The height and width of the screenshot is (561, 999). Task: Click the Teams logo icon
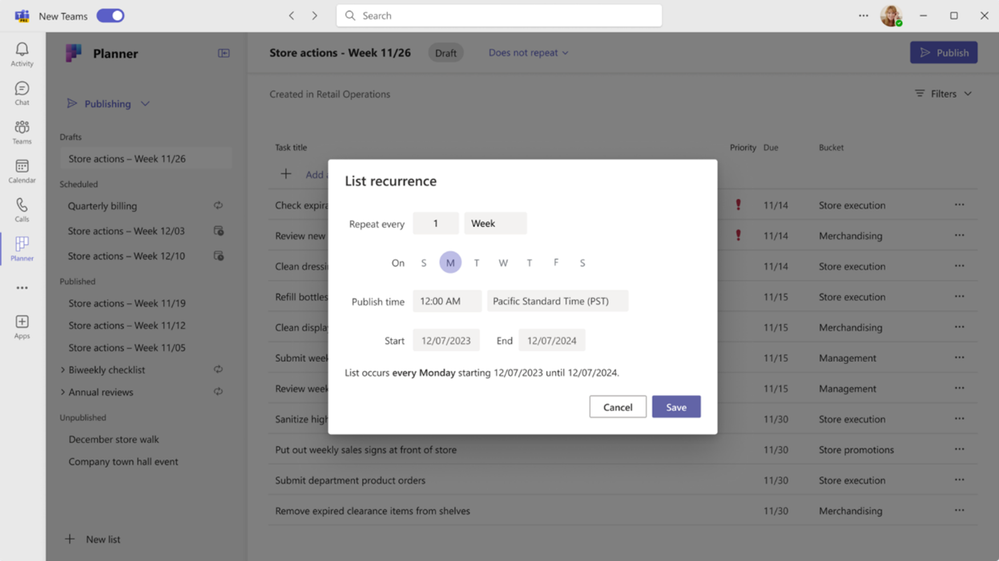pos(22,16)
